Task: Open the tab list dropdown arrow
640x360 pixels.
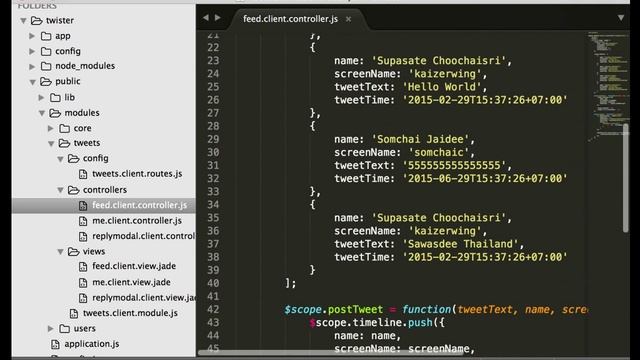Action: point(621,18)
